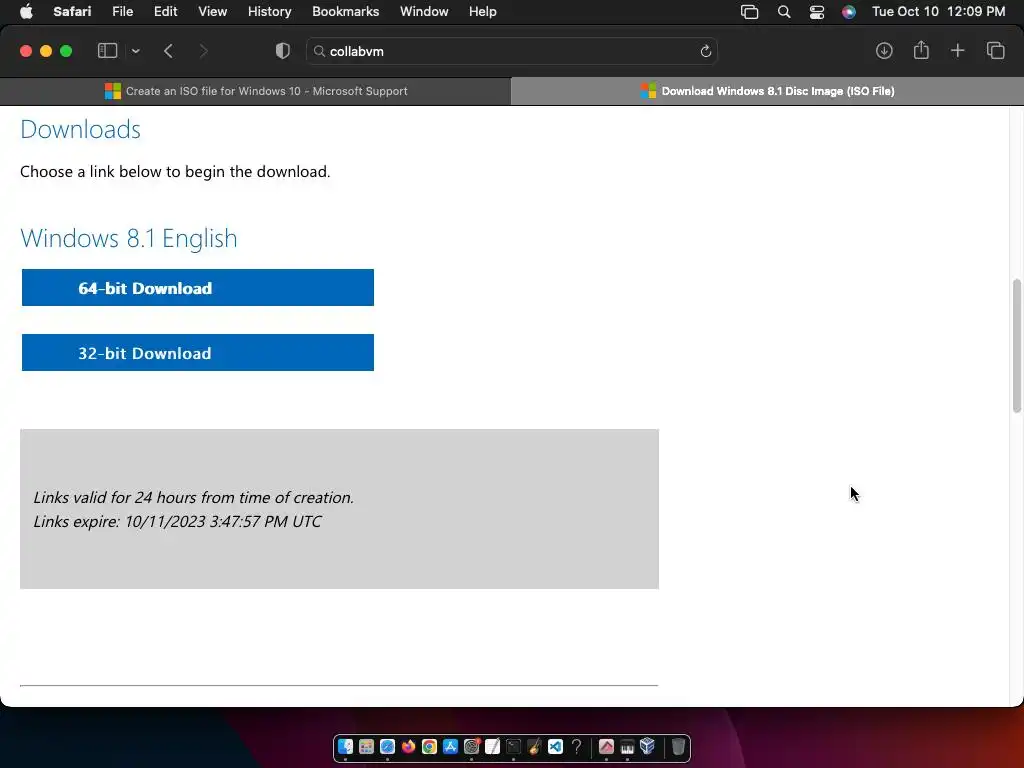Open the Share icon in toolbar
Screen dimensions: 1024x768
[x=921, y=50]
